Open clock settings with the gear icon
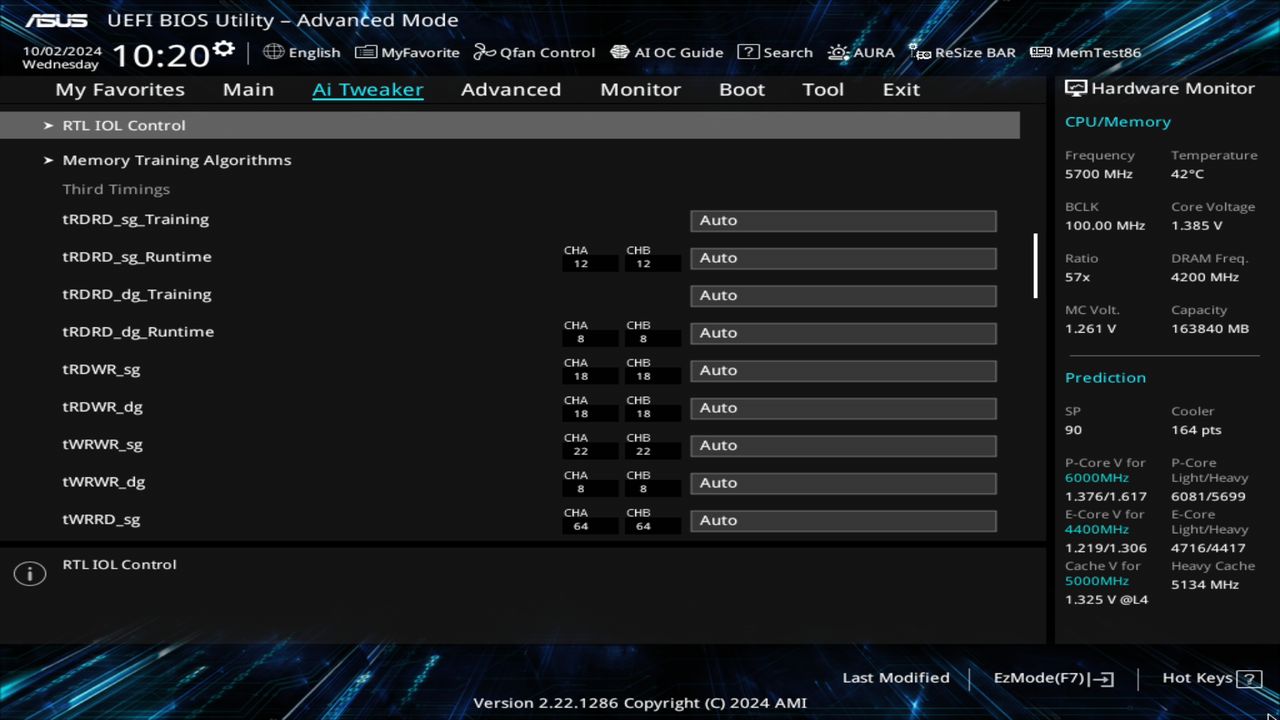The image size is (1280, 720). [224, 45]
